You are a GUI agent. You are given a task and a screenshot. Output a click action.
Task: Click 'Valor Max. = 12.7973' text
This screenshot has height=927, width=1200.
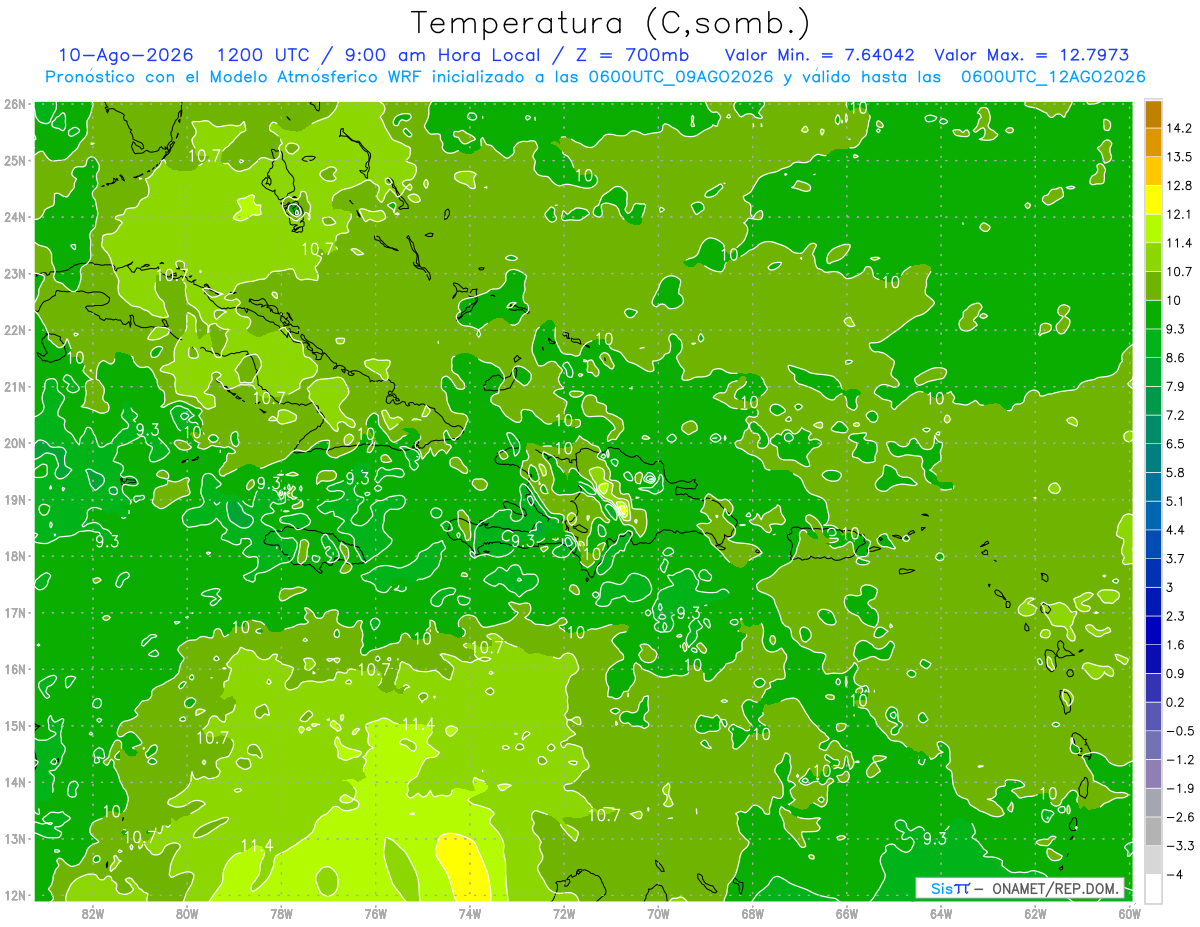[1032, 55]
